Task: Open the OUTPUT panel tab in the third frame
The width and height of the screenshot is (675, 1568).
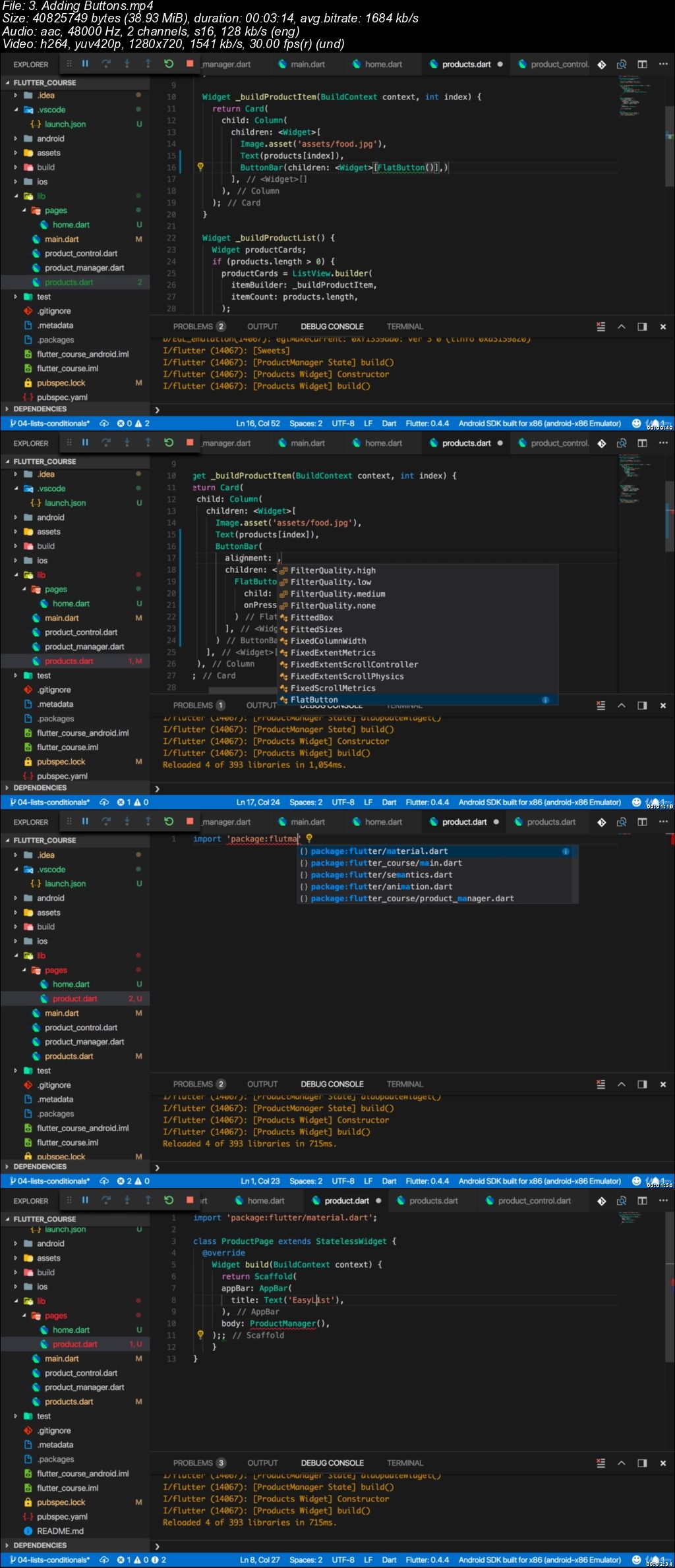Action: (262, 1084)
